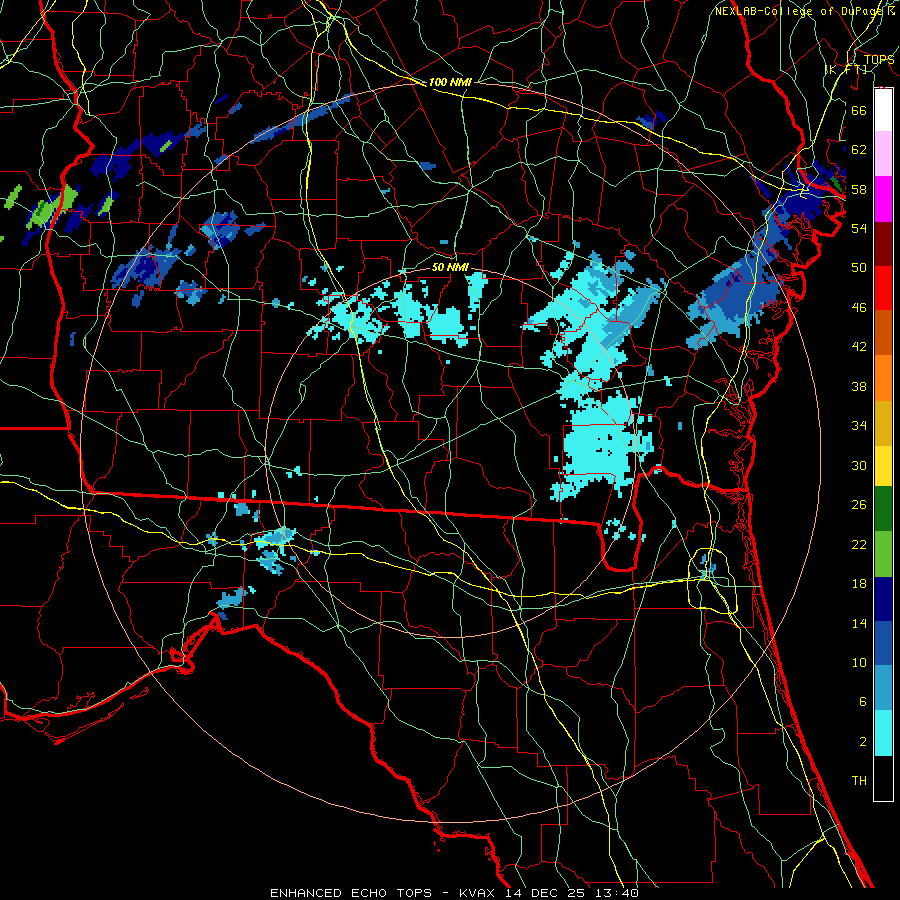Click the legend value '26'
The image size is (900, 900).
click(859, 505)
